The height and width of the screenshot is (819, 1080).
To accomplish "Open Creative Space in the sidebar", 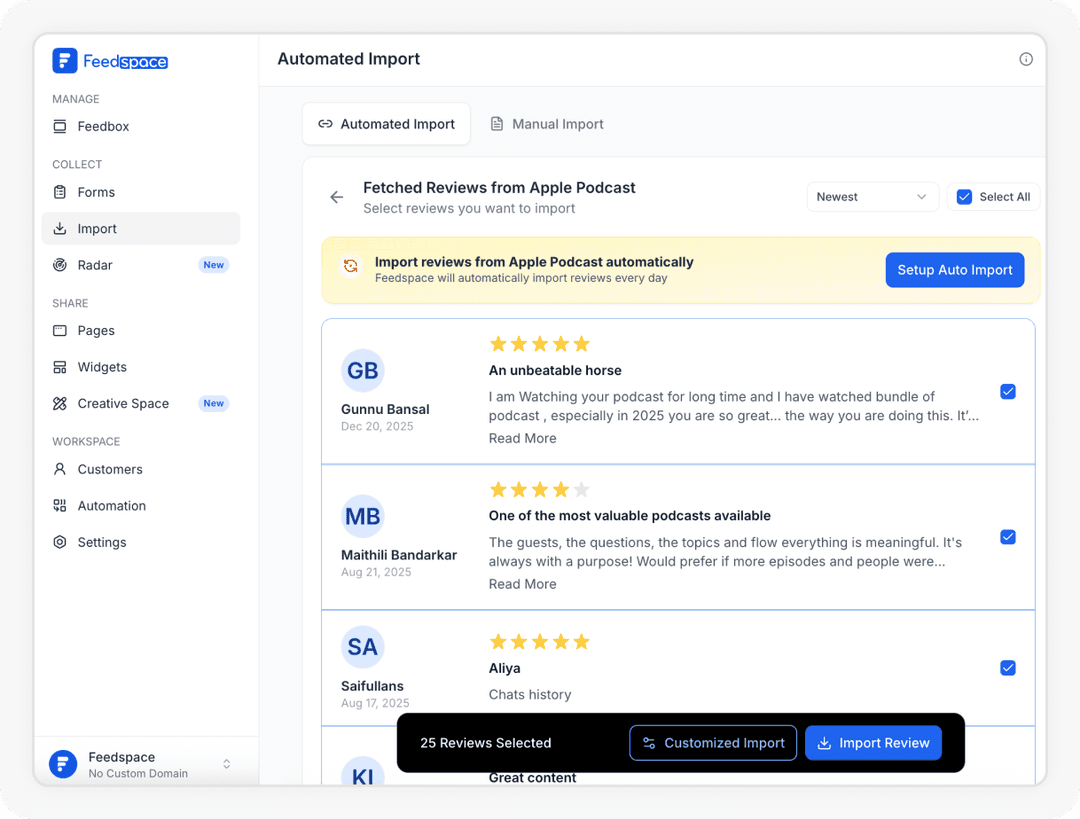I will (141, 404).
